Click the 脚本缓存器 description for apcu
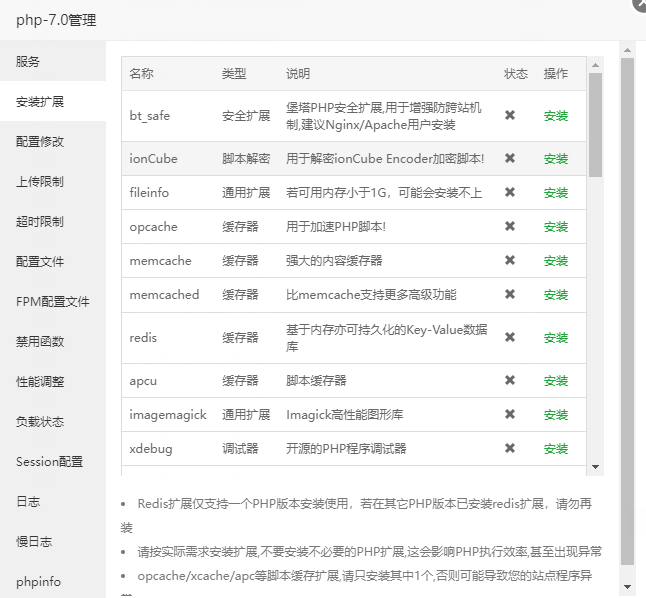Viewport: 646px width, 598px height. tap(316, 380)
